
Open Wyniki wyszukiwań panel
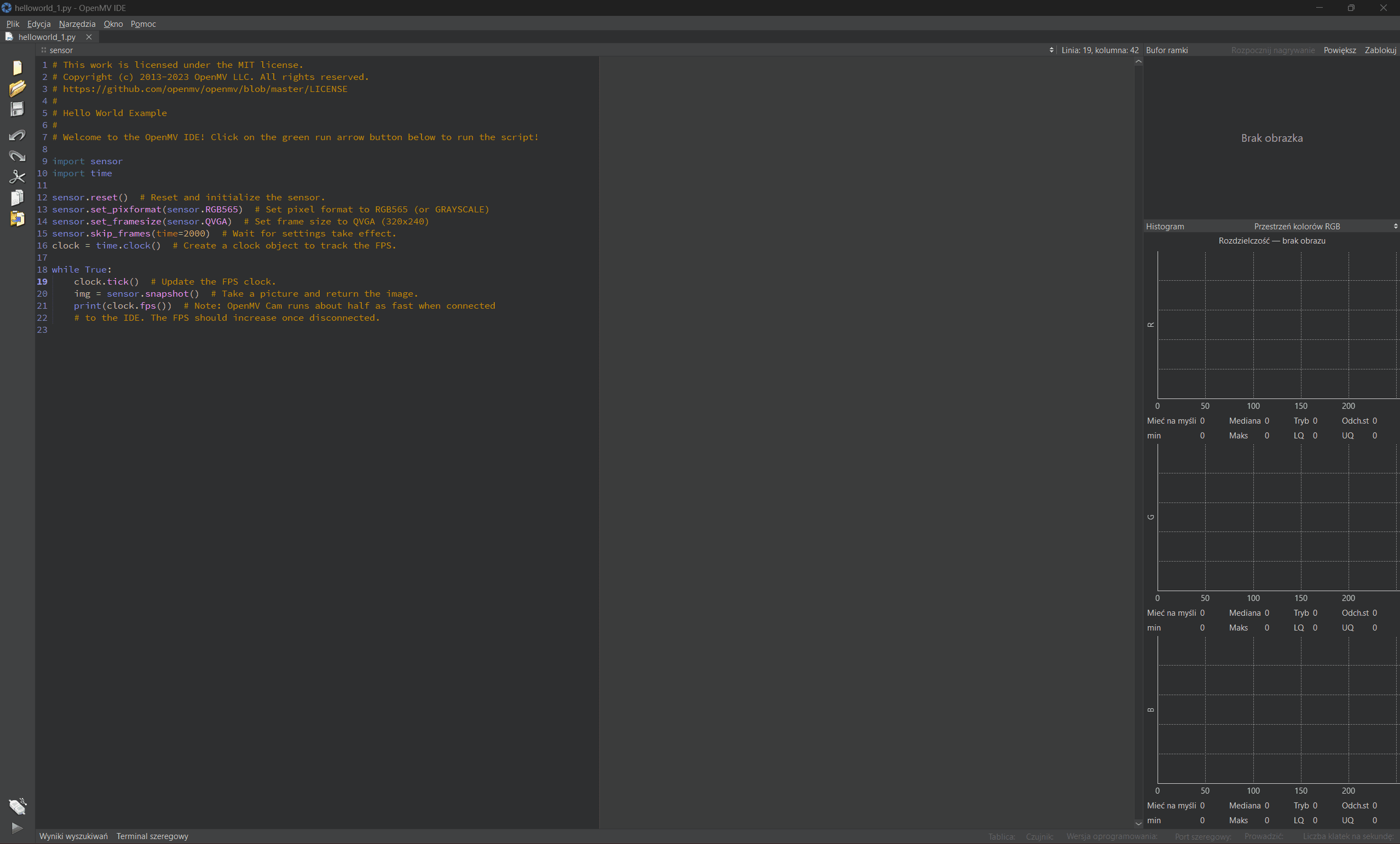point(73,836)
